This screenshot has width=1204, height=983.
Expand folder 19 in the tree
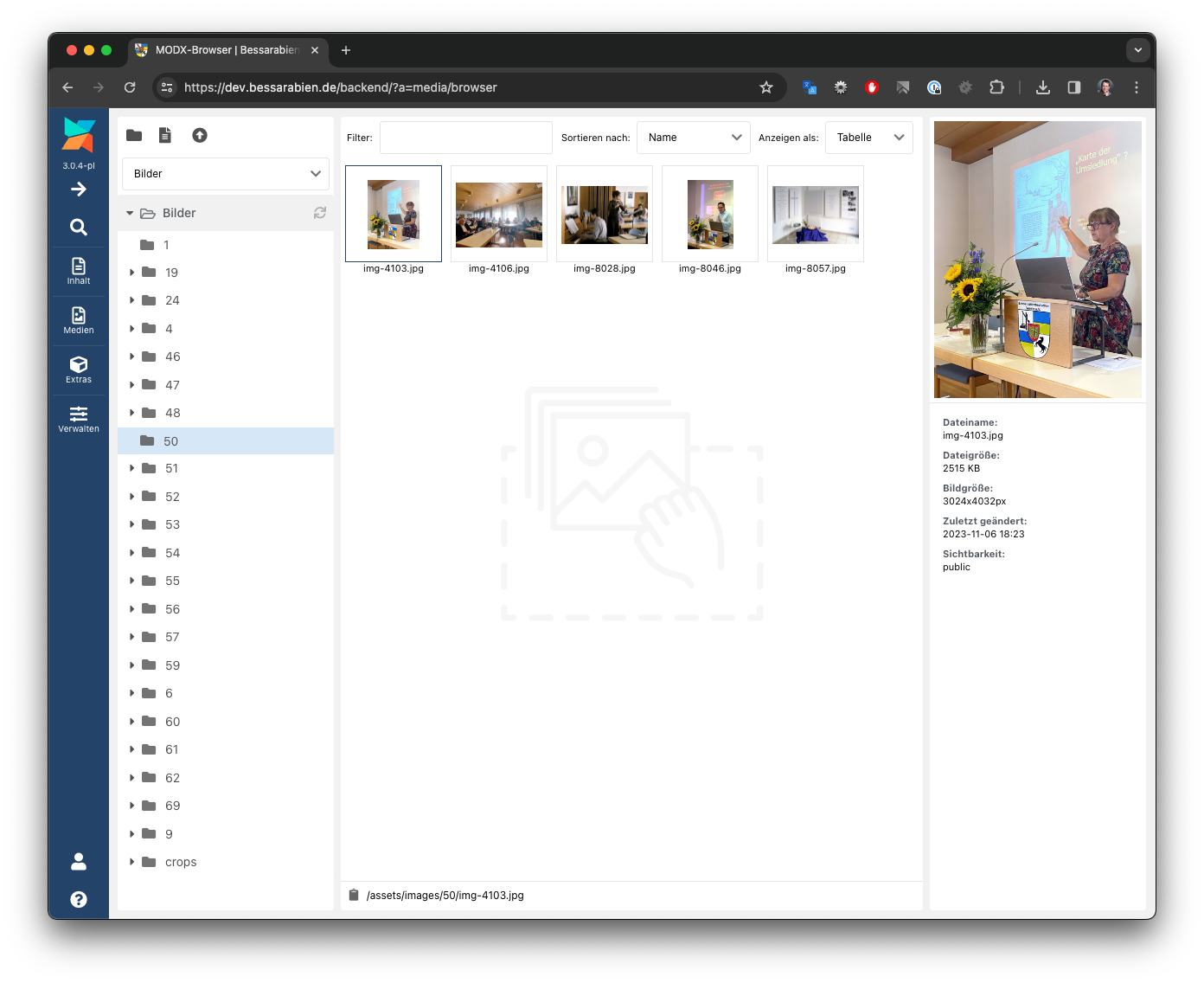(131, 273)
